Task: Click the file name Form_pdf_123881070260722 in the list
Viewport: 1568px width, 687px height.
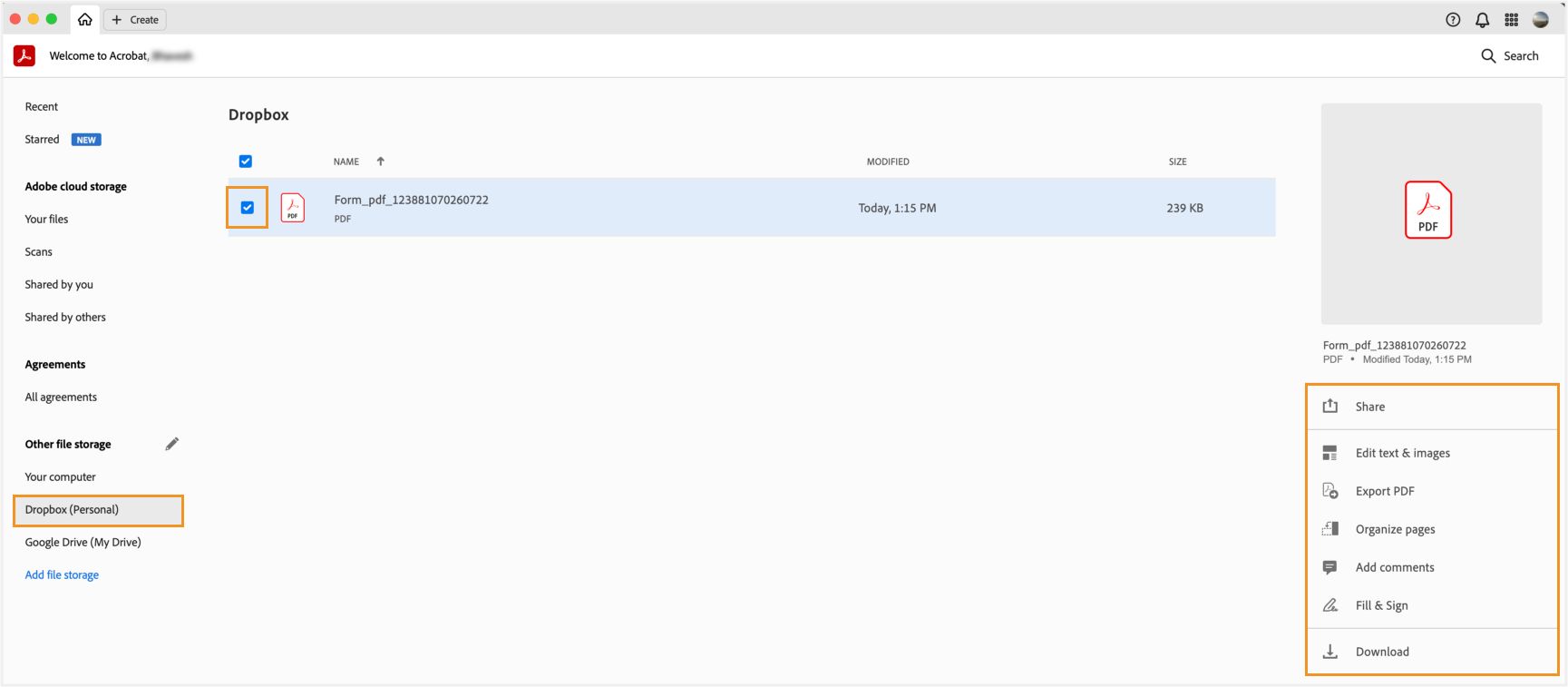Action: pos(411,200)
